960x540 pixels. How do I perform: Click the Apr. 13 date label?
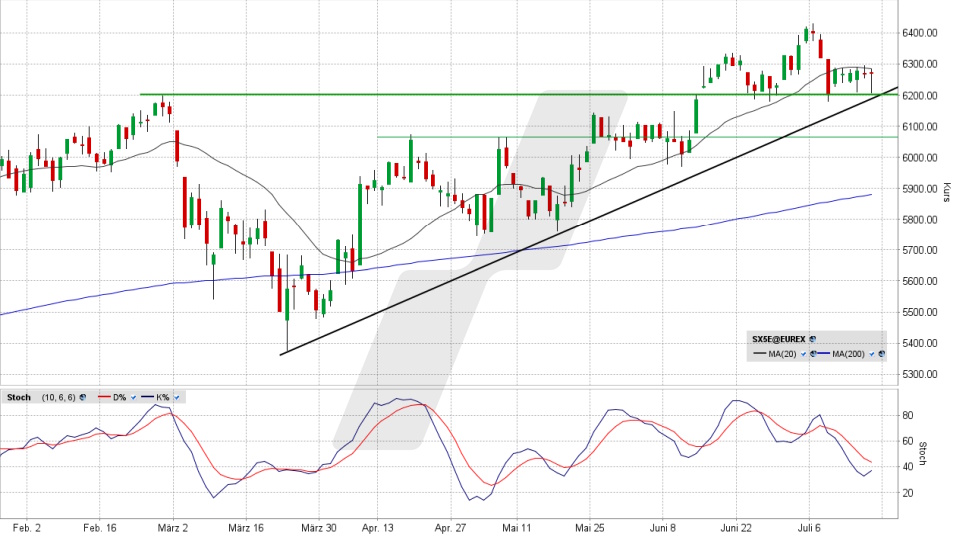[378, 528]
